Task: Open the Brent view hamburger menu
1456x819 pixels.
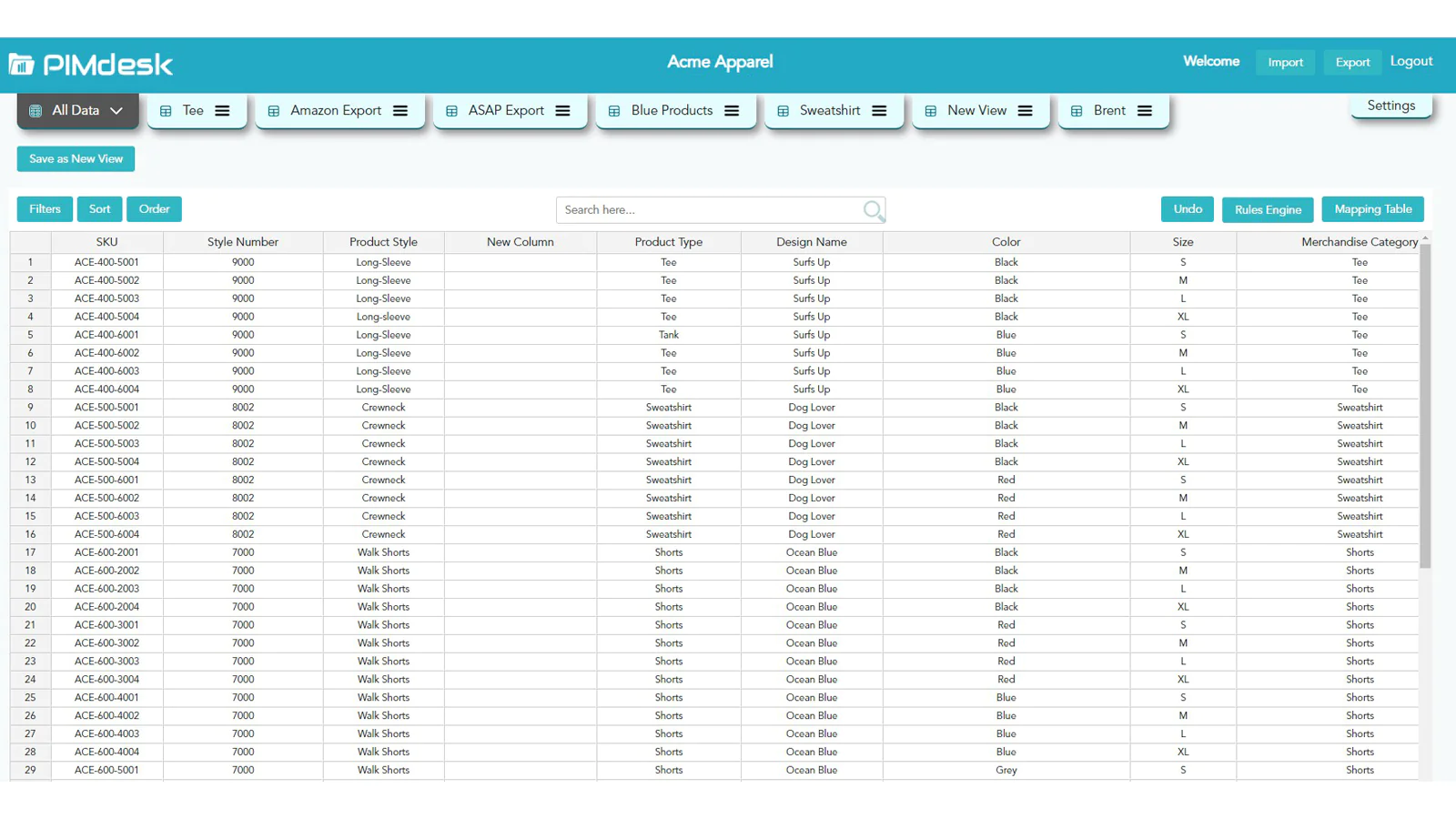Action: (1145, 111)
